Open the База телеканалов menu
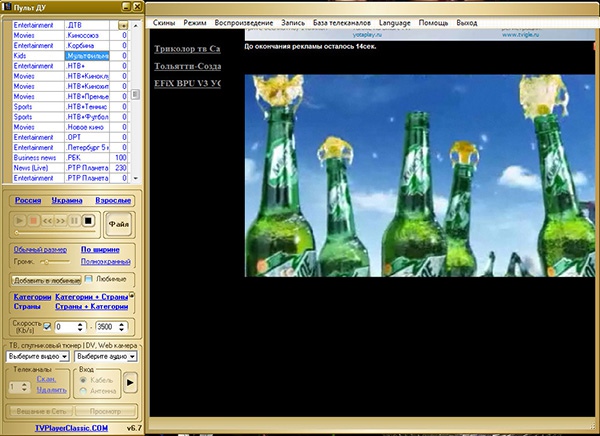Screen dimensions: 600x436 [x=342, y=23]
